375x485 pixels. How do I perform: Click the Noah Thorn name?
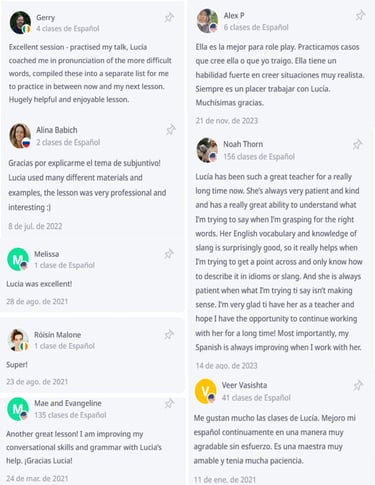(x=243, y=144)
